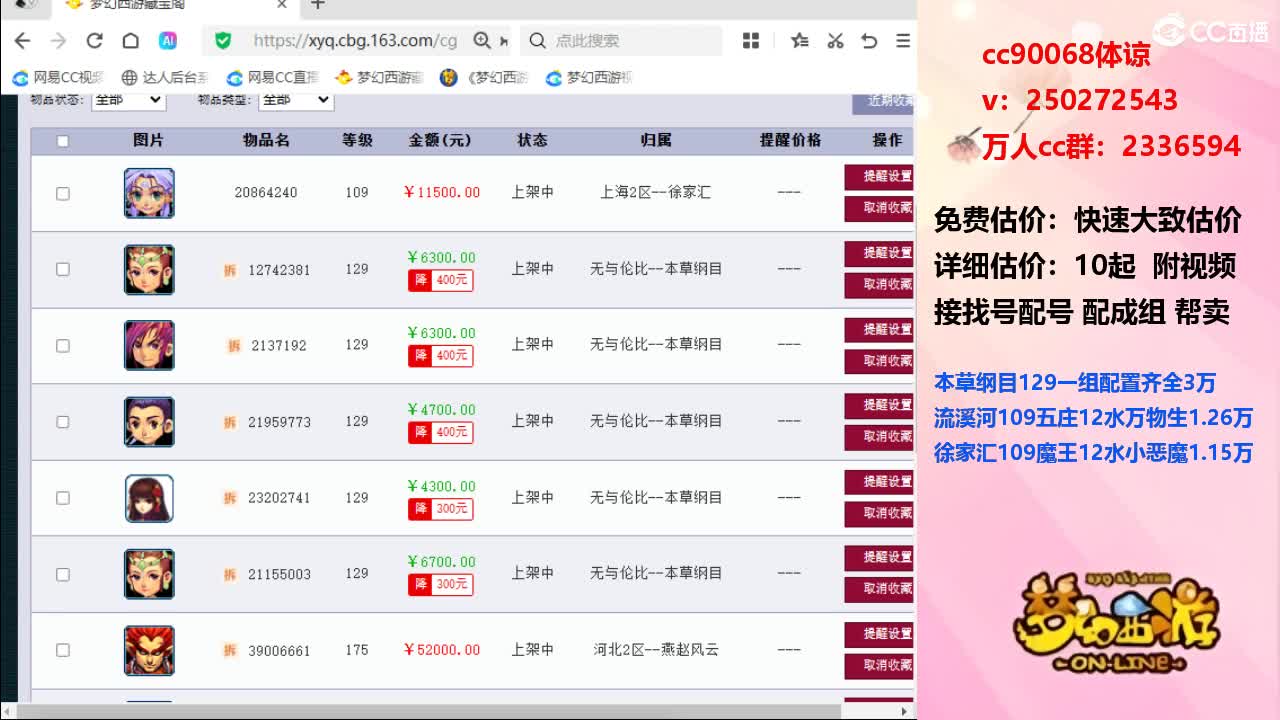Open character avatar for item 21959773

149,421
